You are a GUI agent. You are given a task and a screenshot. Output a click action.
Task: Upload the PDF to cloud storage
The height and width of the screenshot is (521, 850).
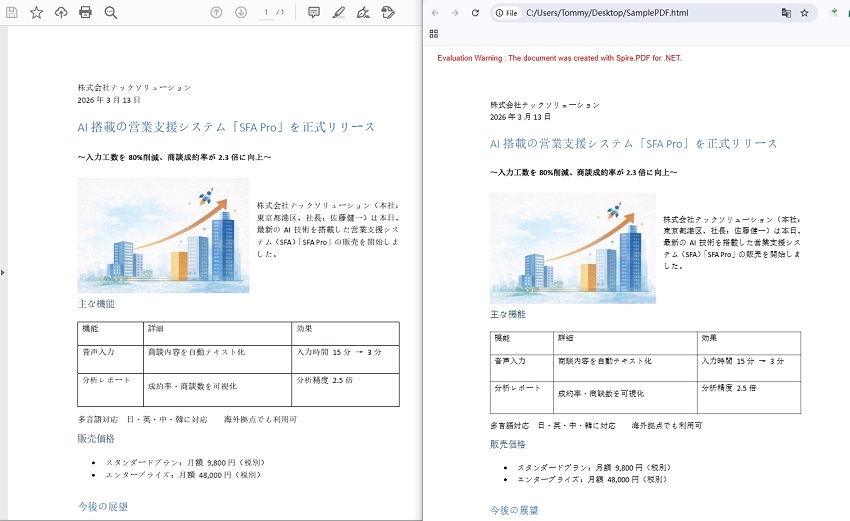pyautogui.click(x=61, y=12)
